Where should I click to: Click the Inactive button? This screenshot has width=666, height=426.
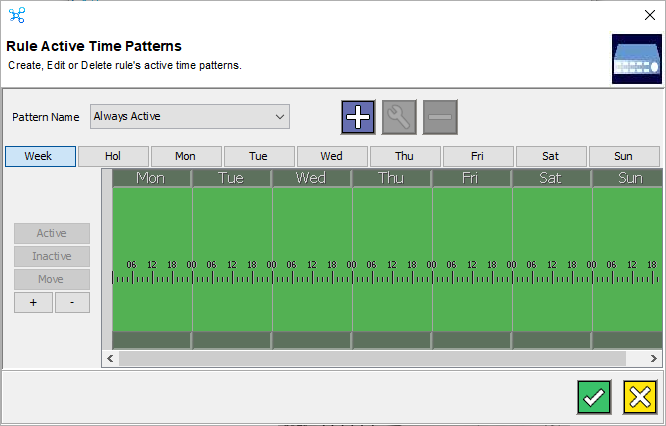pos(52,256)
